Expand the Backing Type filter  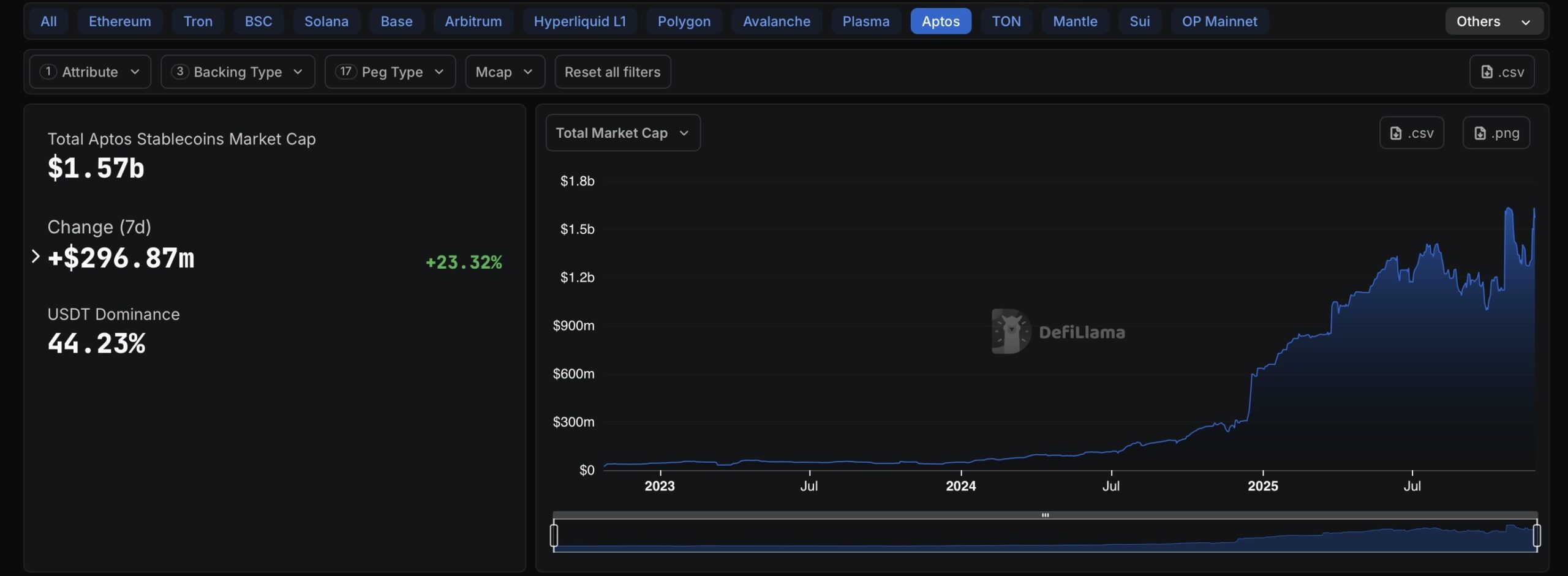[x=238, y=72]
